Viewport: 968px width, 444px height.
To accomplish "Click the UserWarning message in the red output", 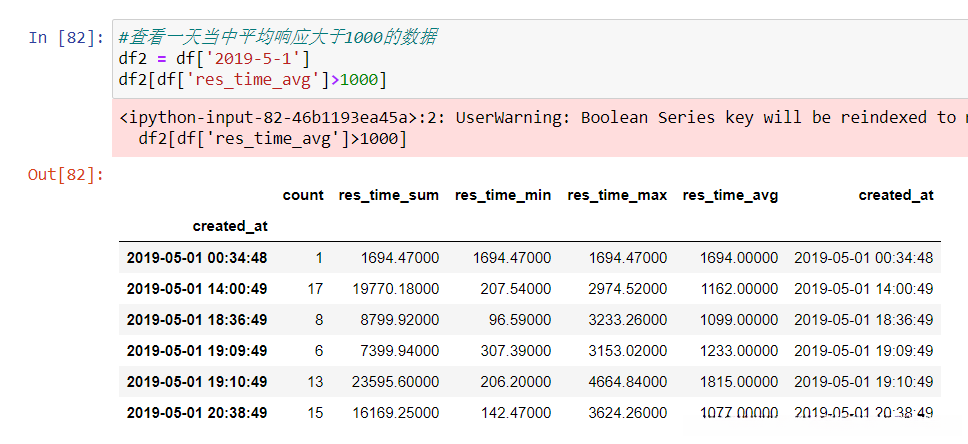I will pos(540,118).
